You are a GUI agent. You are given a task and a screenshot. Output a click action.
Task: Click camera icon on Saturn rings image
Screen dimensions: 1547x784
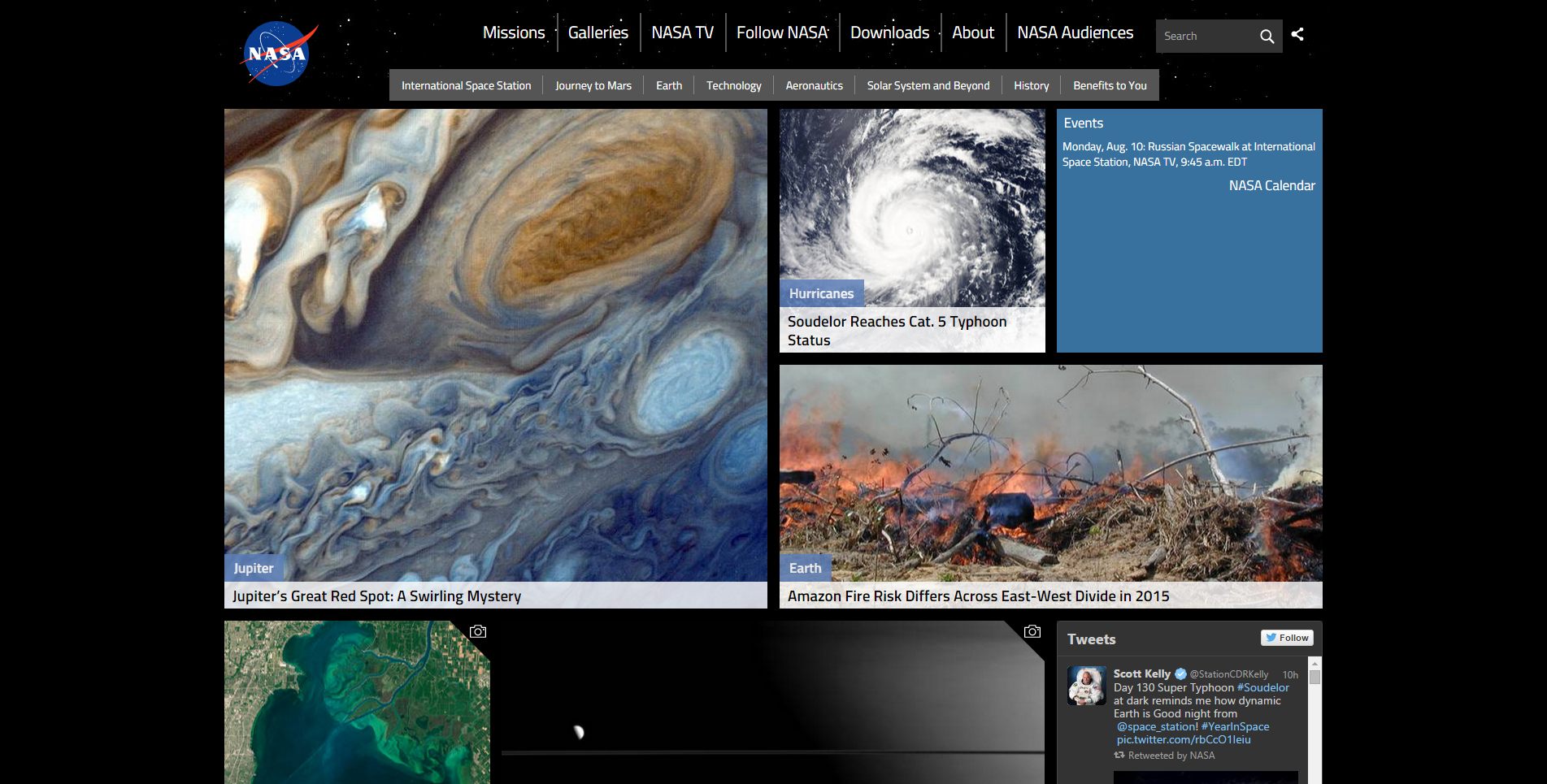click(x=1032, y=631)
